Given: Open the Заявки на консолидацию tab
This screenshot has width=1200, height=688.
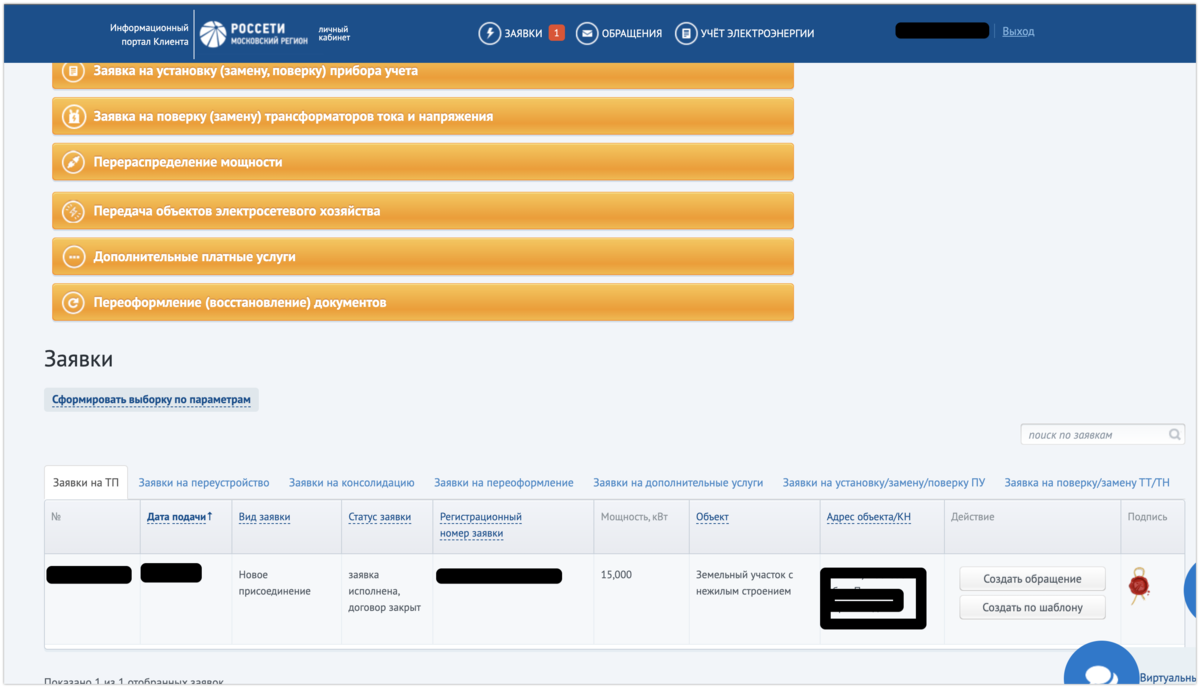Looking at the screenshot, I should point(350,482).
